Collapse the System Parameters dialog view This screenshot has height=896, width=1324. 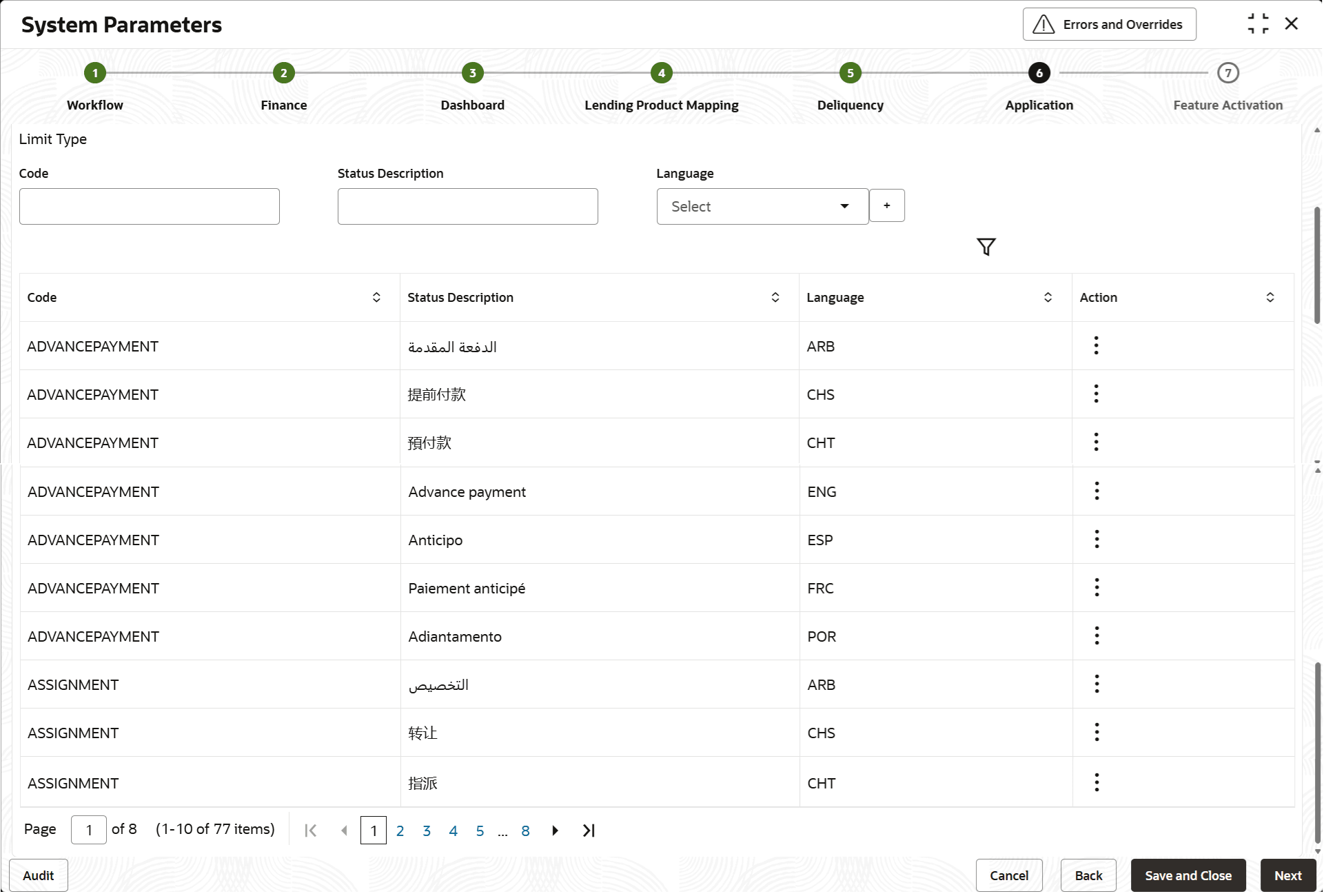(1258, 24)
